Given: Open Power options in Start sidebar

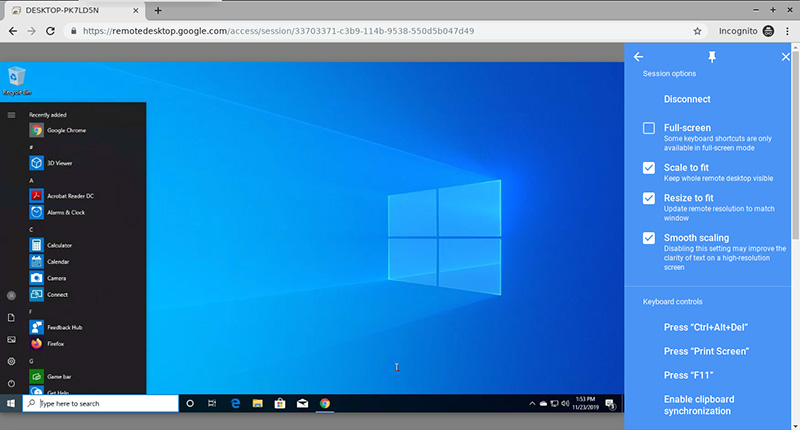Looking at the screenshot, I should [11, 383].
